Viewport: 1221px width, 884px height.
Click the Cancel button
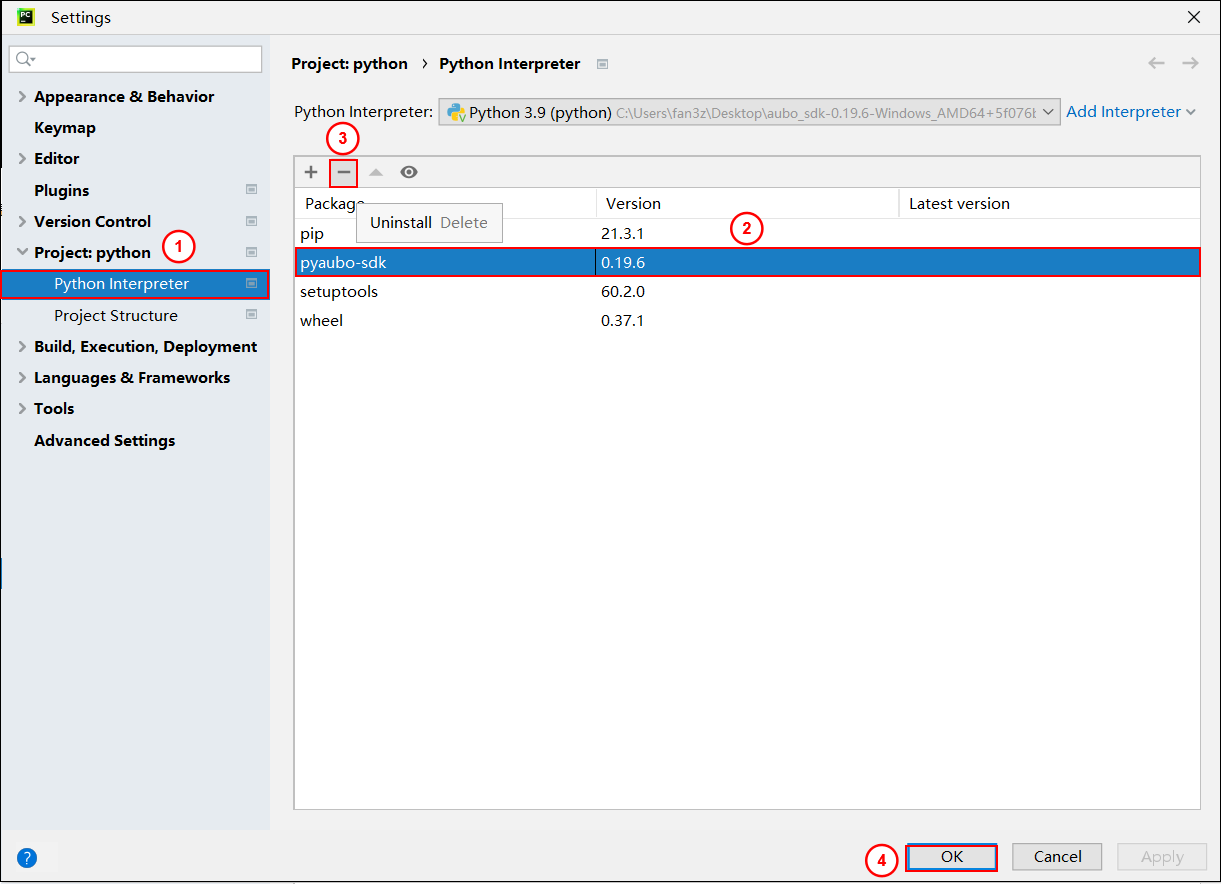[1057, 857]
